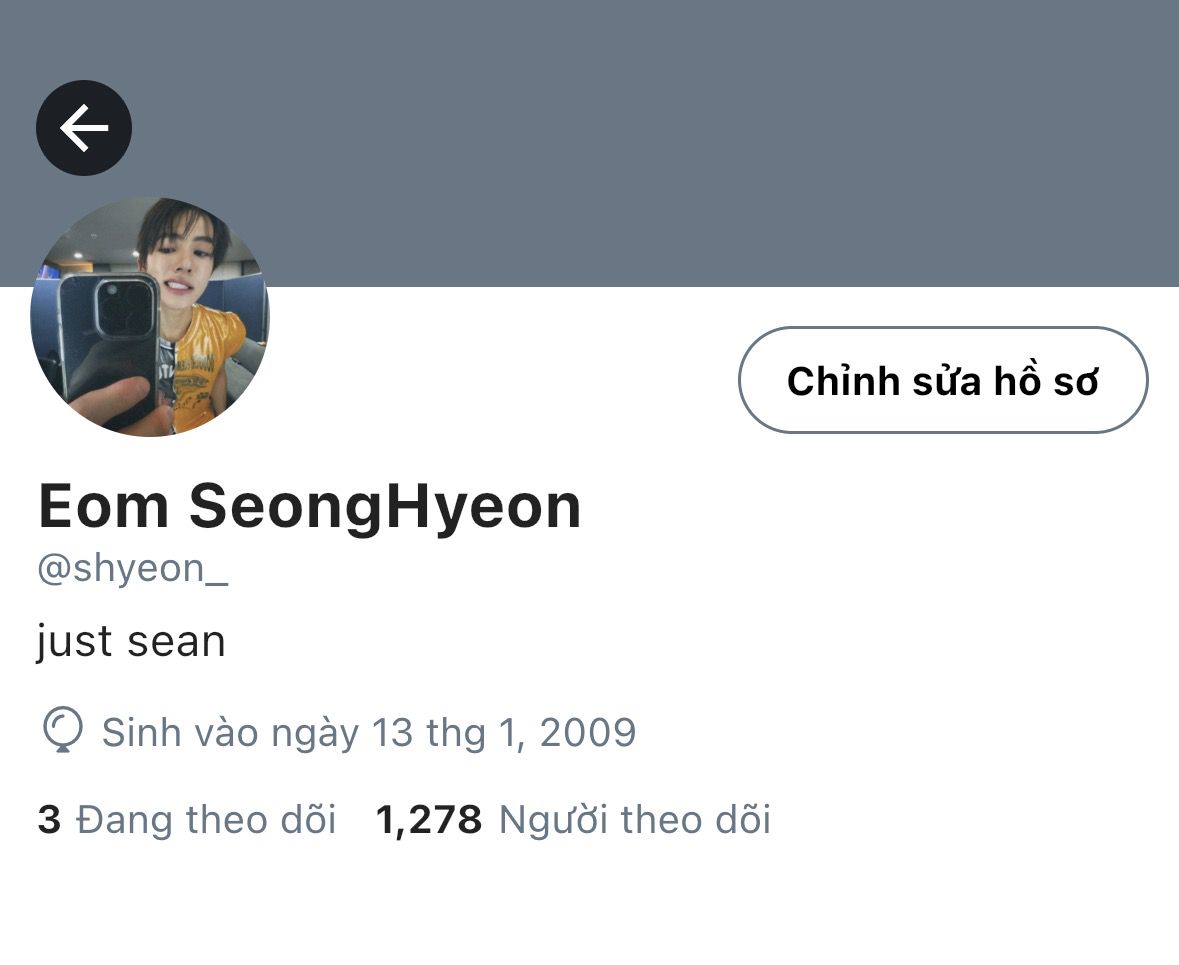This screenshot has width=1179, height=965.
Task: Click the word SeongHyeon in the name
Action: tap(385, 507)
